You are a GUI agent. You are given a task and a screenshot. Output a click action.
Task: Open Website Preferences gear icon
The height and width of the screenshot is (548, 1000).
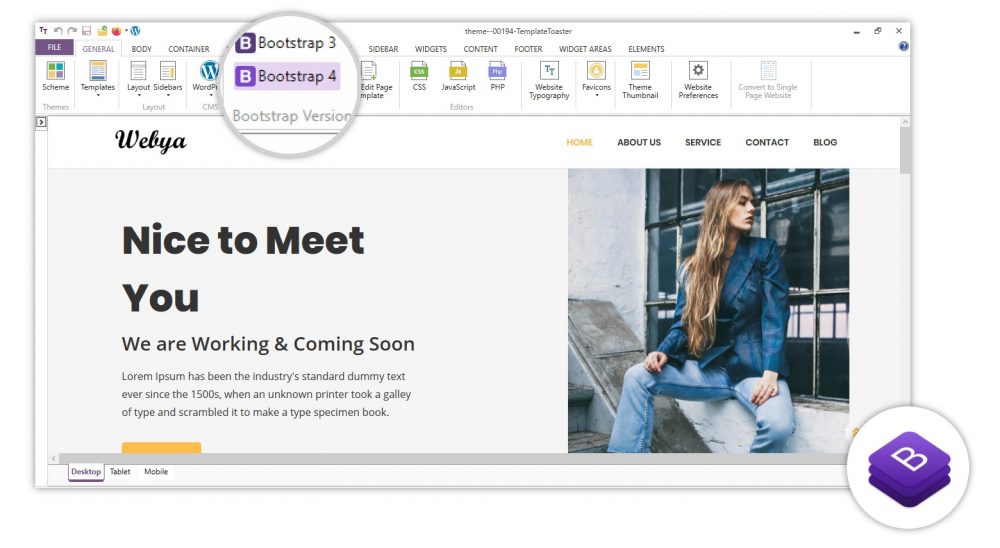tap(698, 71)
